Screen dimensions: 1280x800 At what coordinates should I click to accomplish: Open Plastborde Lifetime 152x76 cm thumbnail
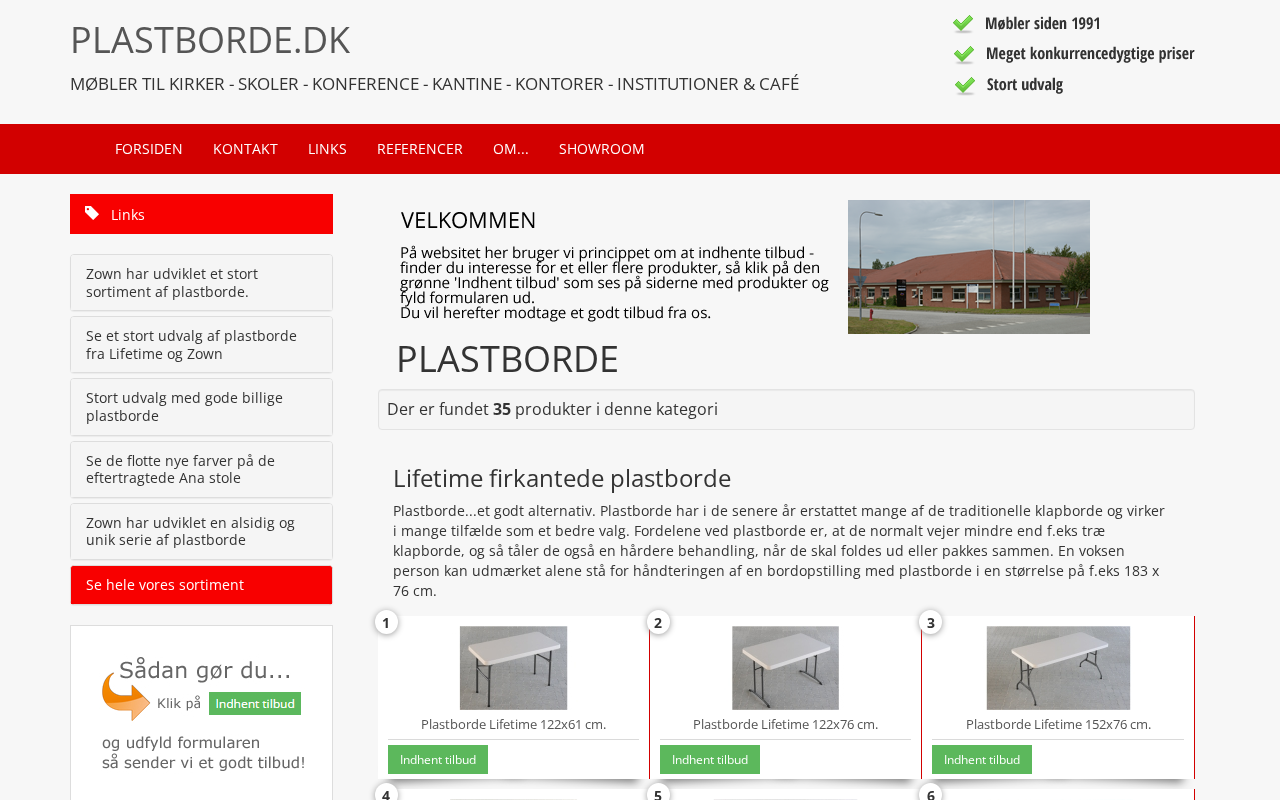pyautogui.click(x=1058, y=668)
